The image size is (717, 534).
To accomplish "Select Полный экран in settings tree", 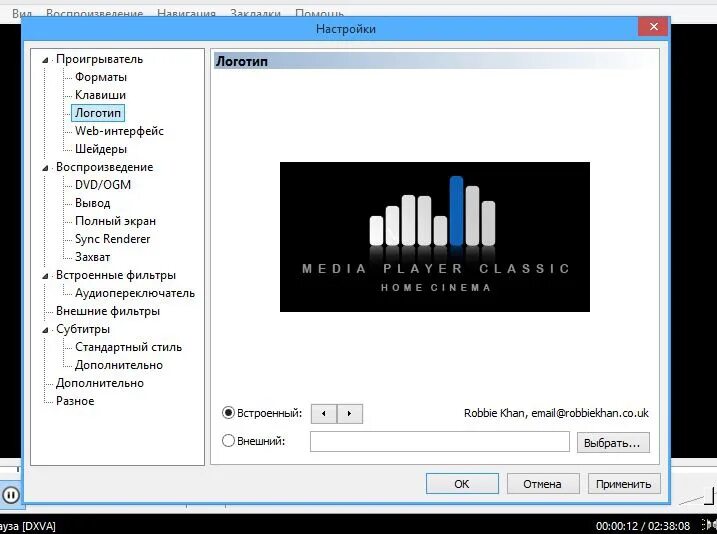I will (x=115, y=221).
